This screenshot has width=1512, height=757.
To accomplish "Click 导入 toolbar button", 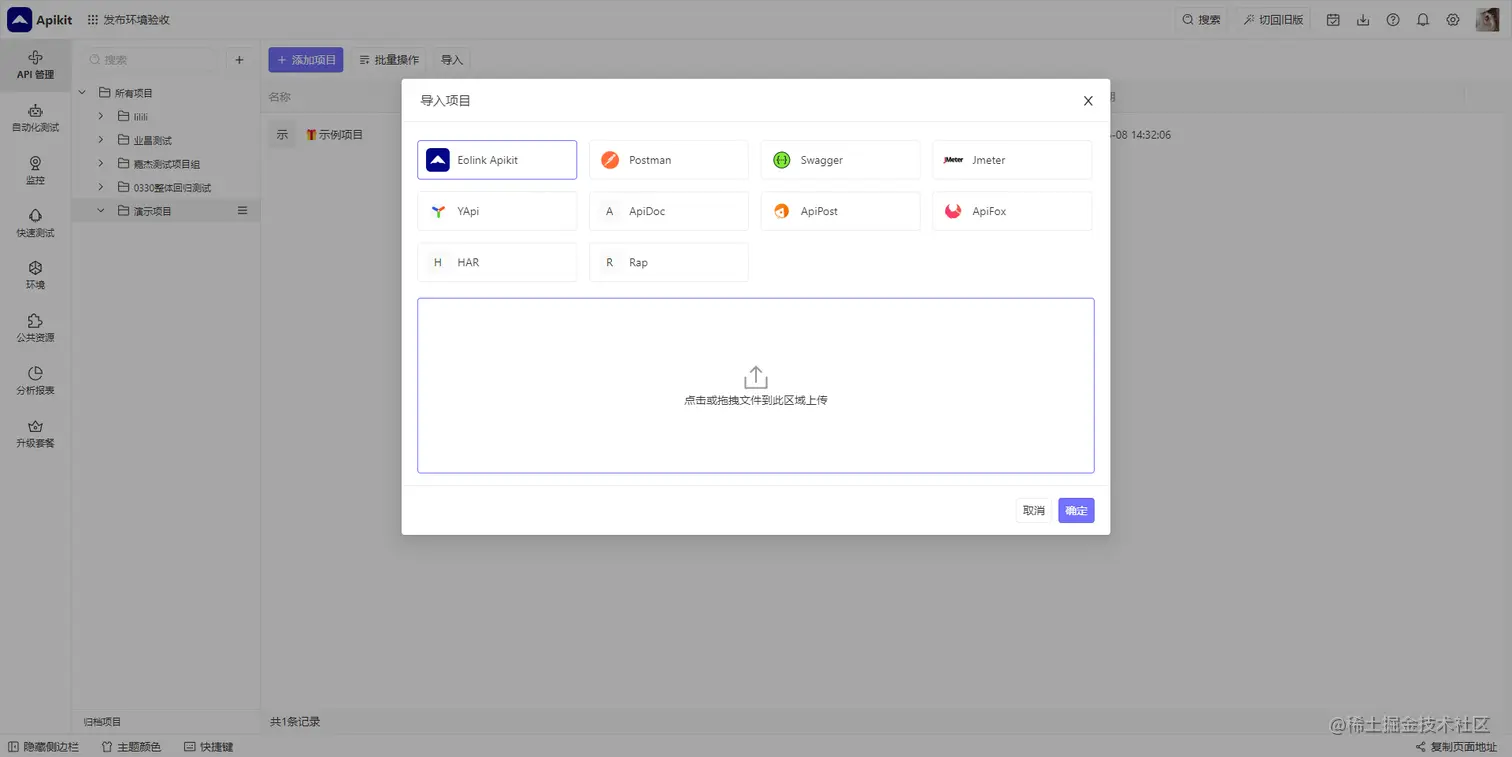I will pyautogui.click(x=452, y=60).
